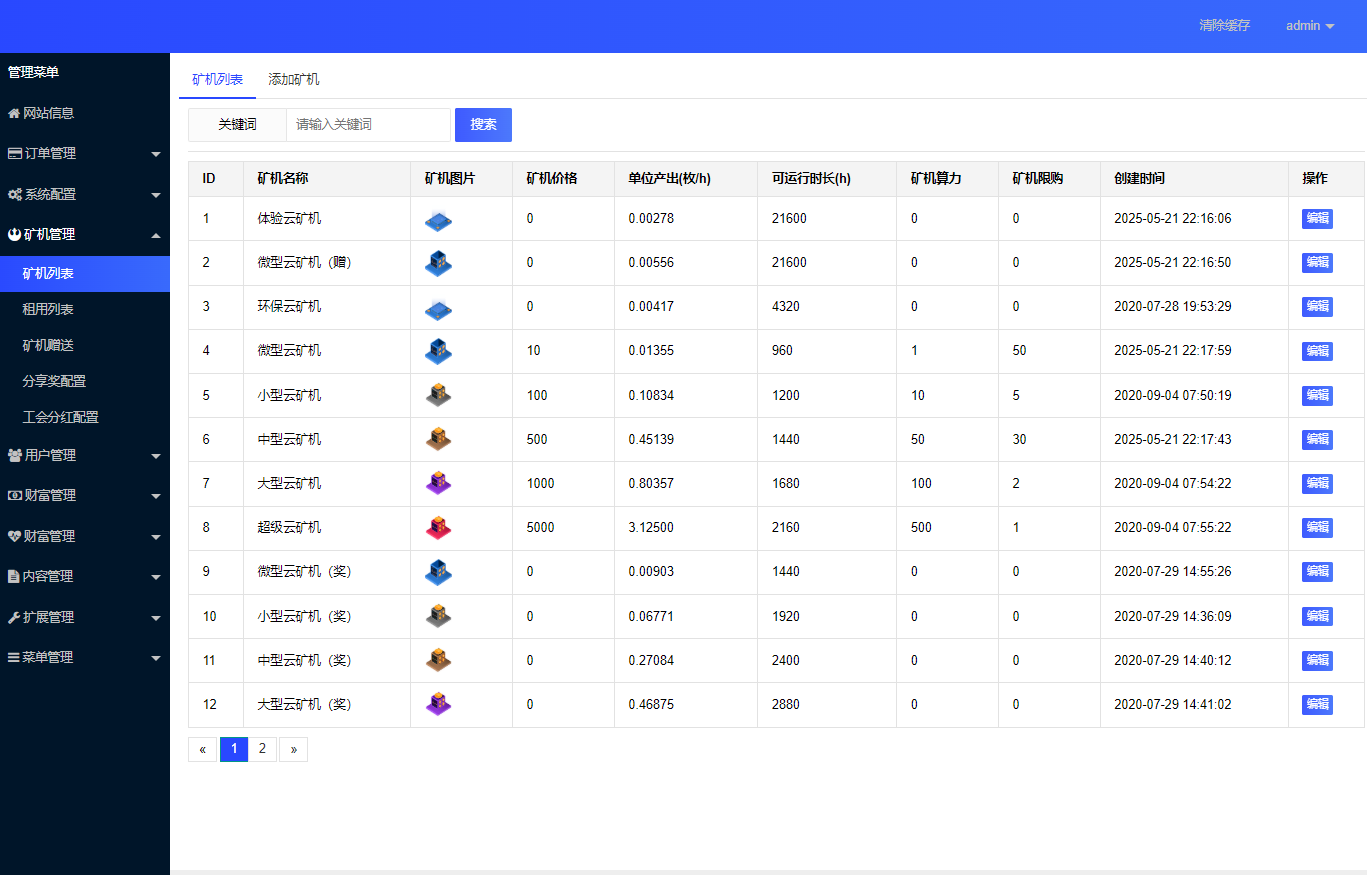Click the 内容管理 document icon
1367x875 pixels.
pyautogui.click(x=14, y=576)
